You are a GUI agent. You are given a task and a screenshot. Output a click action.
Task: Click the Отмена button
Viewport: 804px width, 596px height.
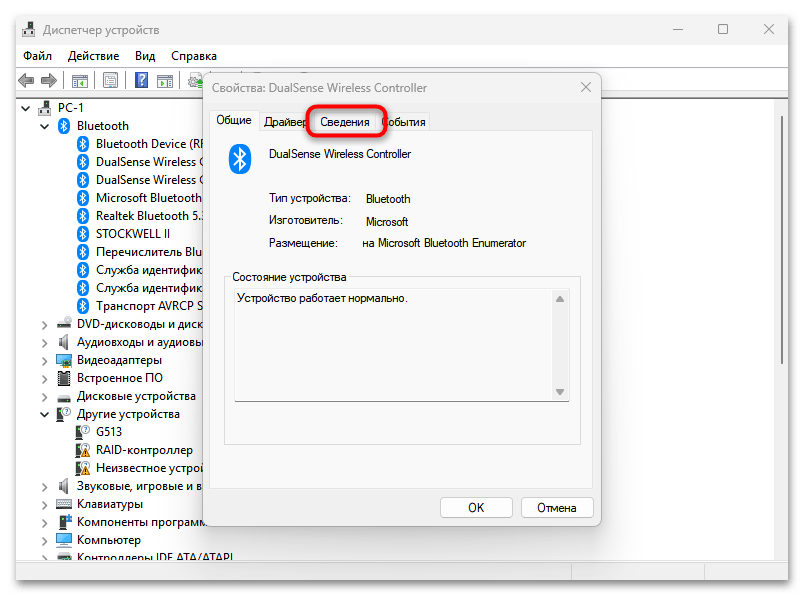tap(557, 508)
